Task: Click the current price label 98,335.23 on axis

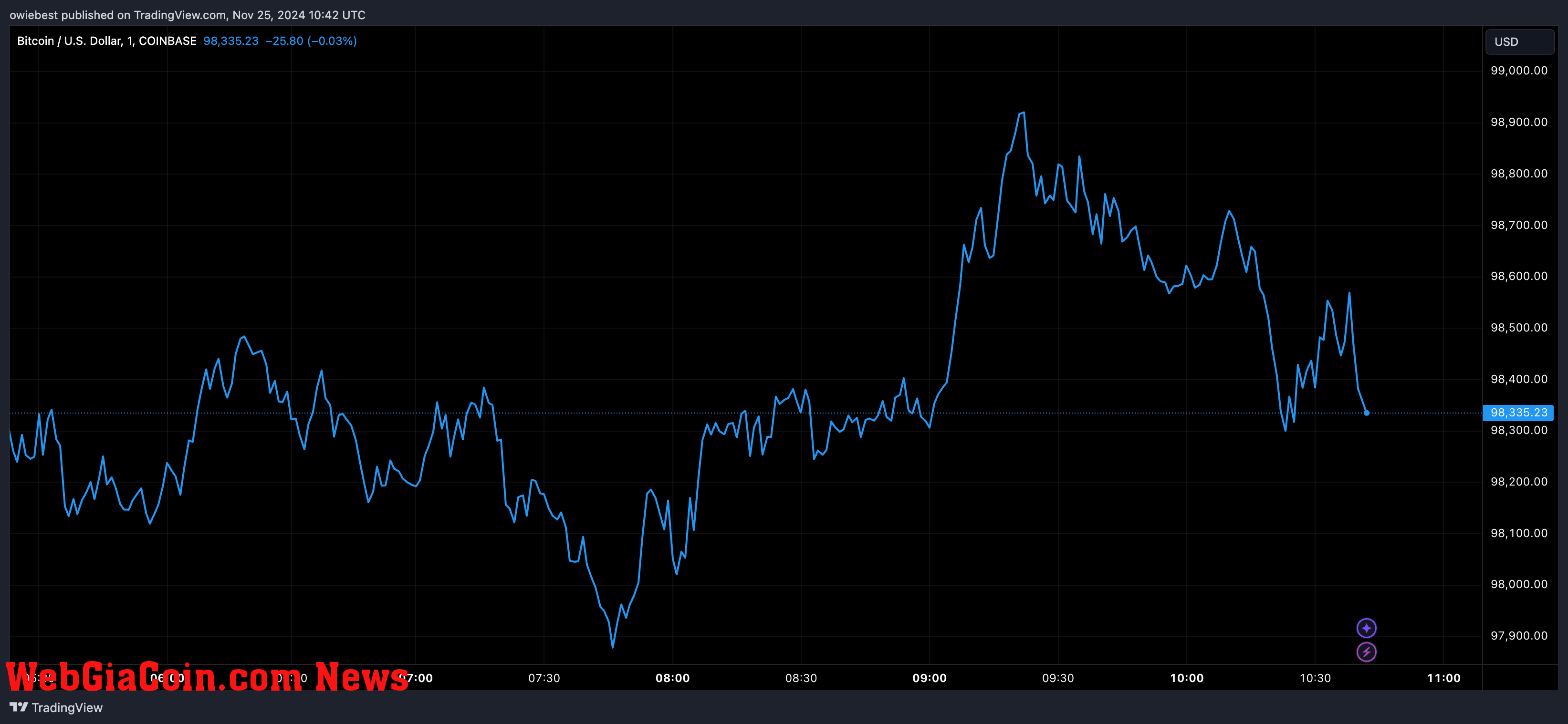Action: 1518,413
